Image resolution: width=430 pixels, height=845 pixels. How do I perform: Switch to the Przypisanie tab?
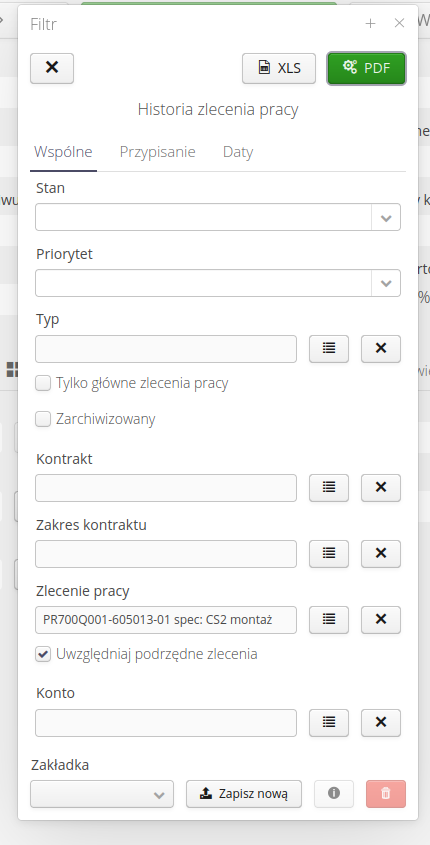click(157, 152)
